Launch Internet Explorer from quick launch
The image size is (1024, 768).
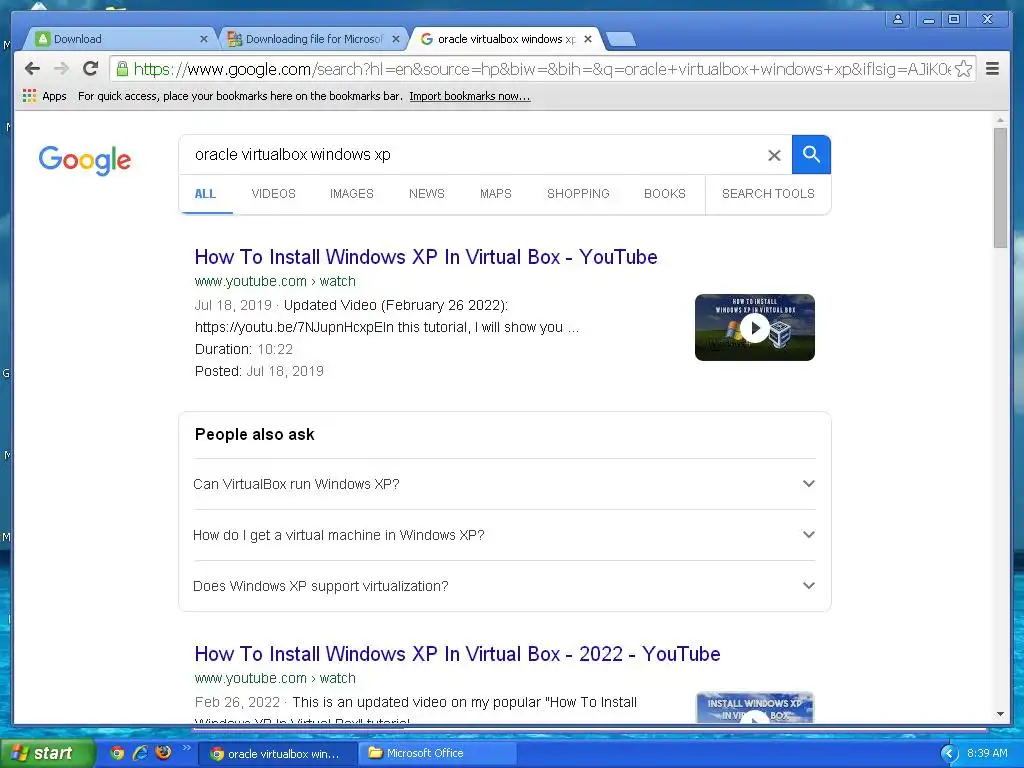140,753
